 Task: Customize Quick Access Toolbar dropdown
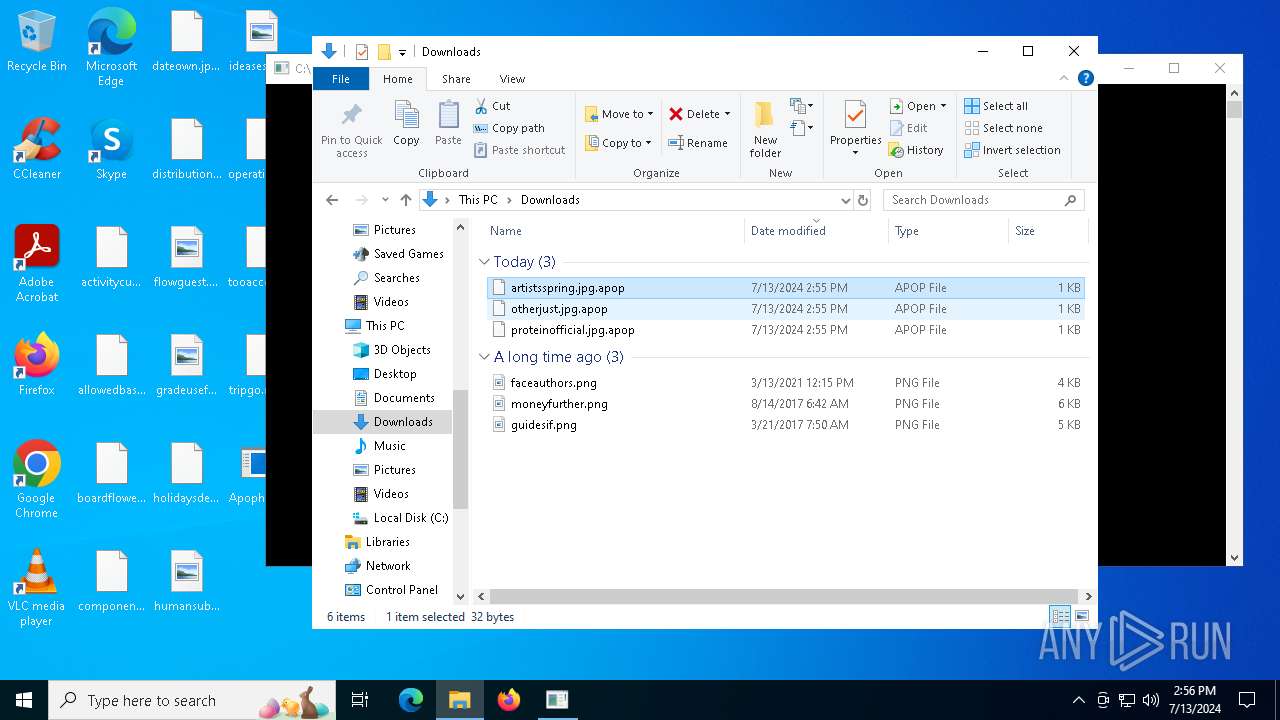[402, 52]
